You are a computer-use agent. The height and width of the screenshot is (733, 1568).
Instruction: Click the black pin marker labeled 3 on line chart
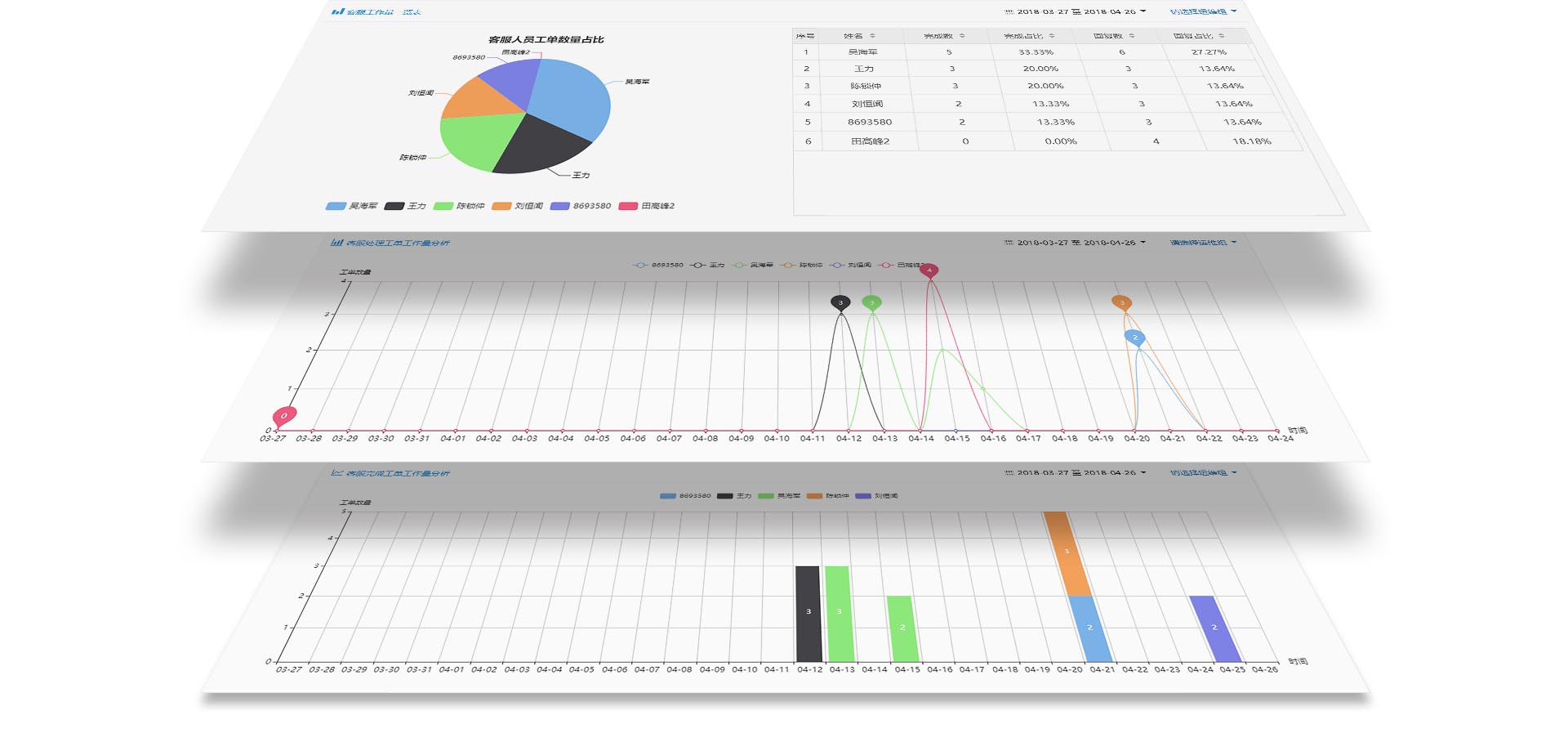pyautogui.click(x=840, y=303)
